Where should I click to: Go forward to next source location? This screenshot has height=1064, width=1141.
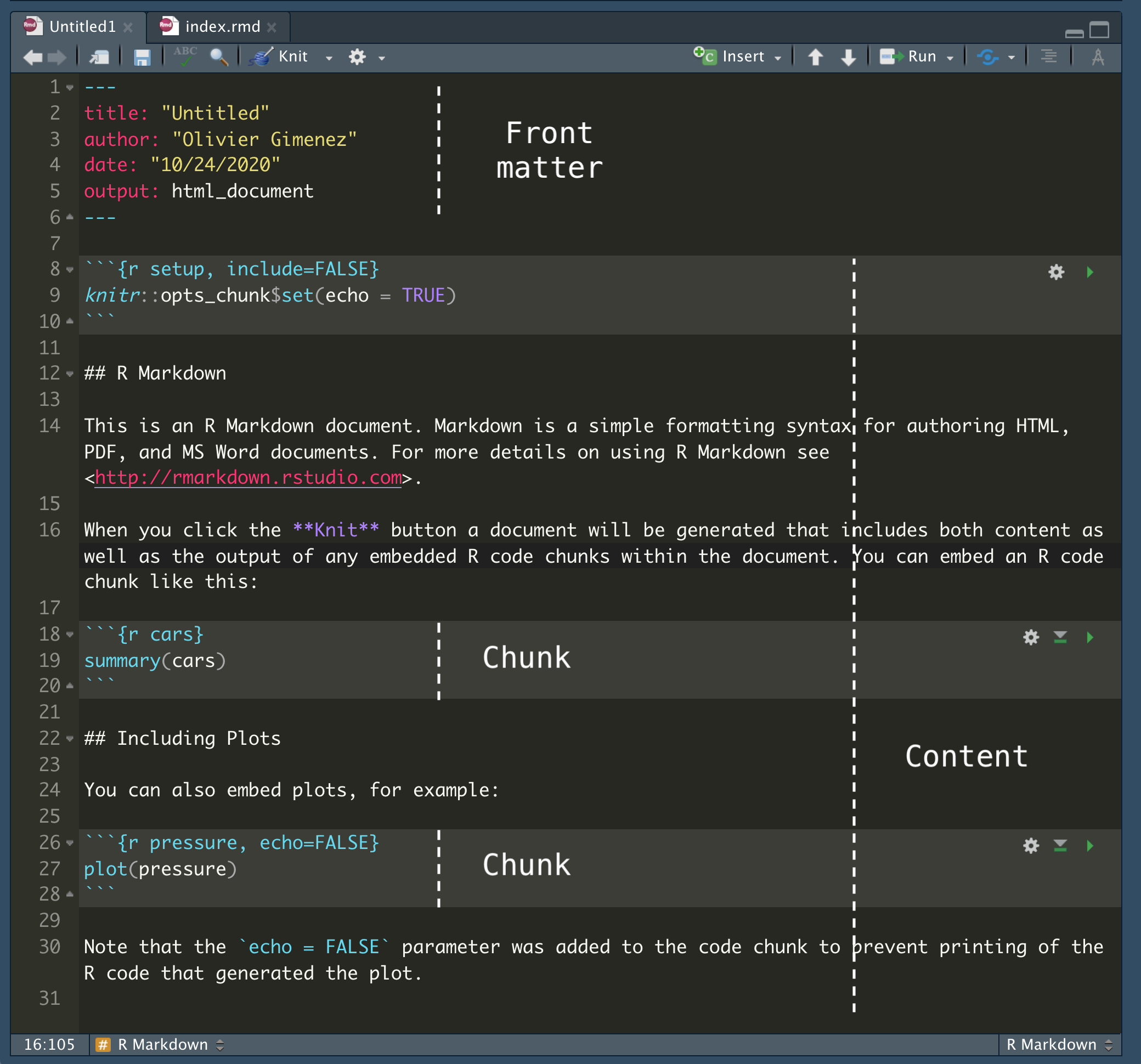click(57, 57)
